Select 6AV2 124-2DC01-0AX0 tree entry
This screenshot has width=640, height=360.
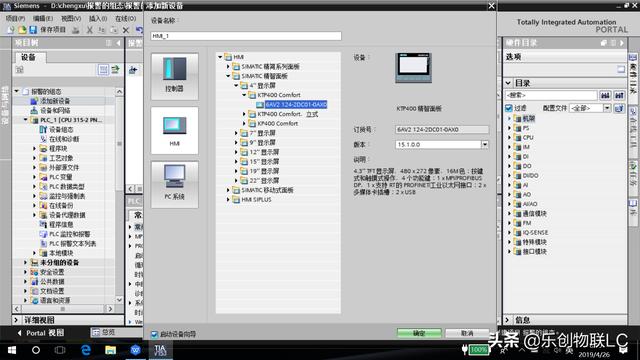(x=296, y=104)
